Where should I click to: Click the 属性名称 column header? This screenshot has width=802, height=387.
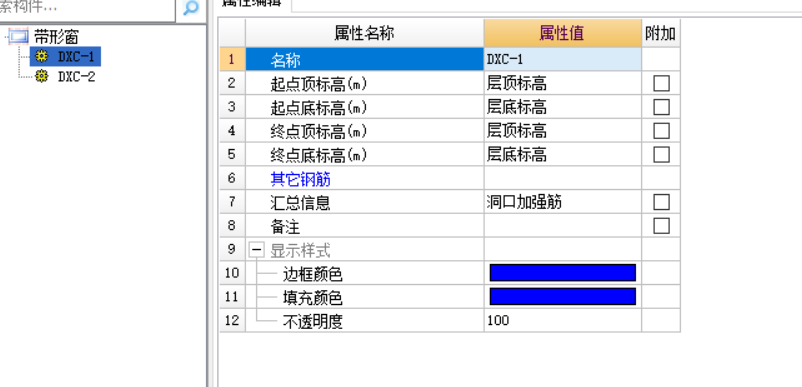(365, 34)
